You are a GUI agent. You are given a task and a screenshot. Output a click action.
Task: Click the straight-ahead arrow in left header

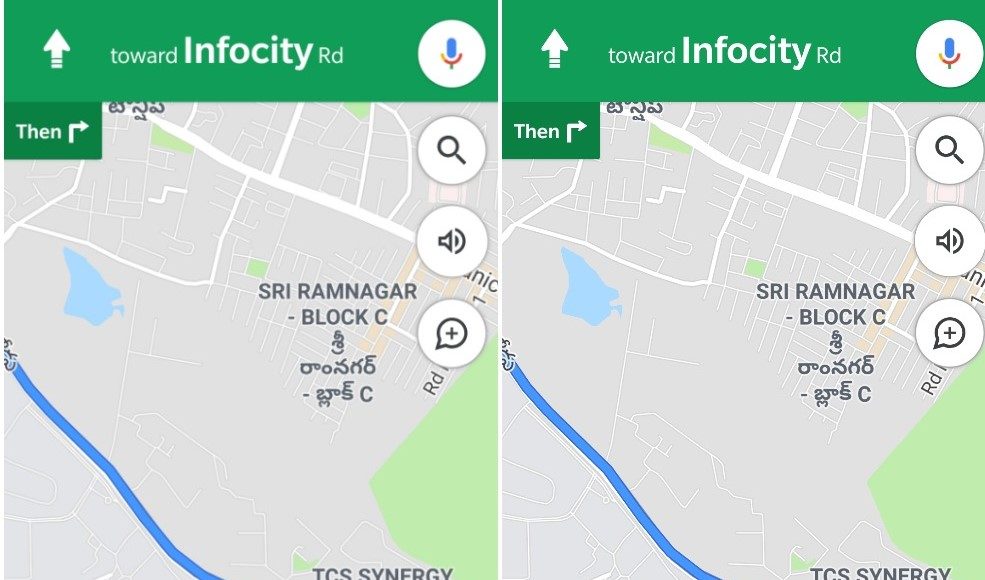[57, 48]
